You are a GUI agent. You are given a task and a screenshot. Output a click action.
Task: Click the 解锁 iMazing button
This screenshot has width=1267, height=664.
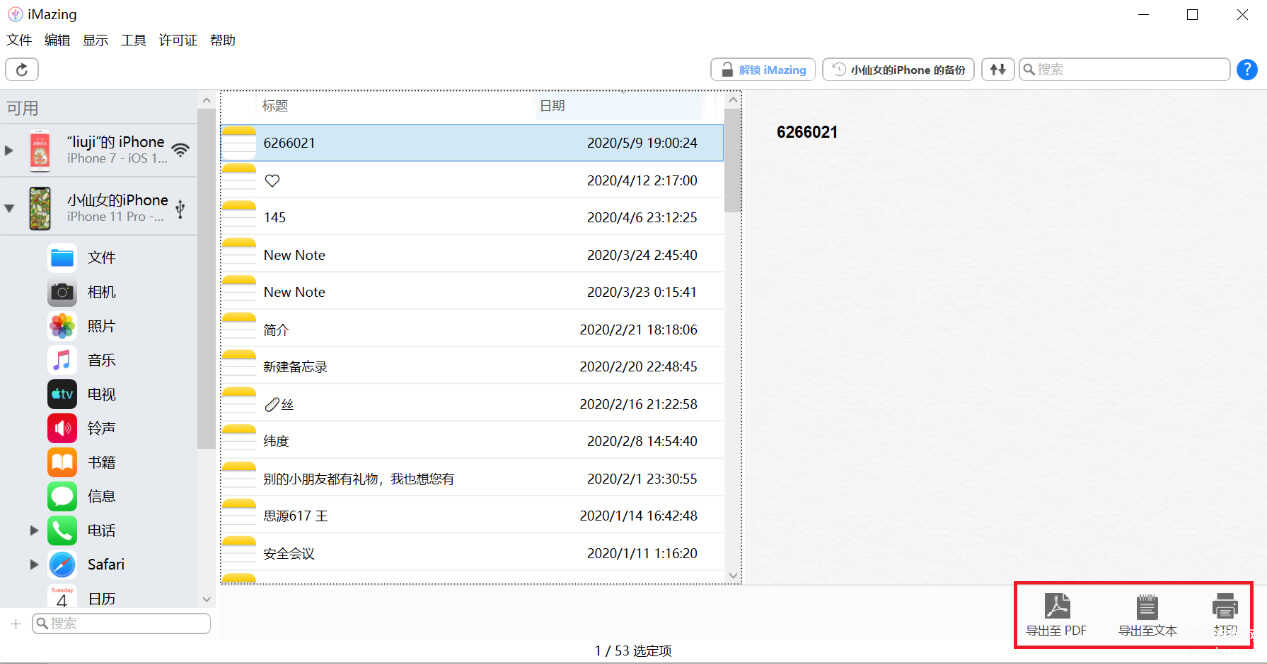click(x=762, y=69)
